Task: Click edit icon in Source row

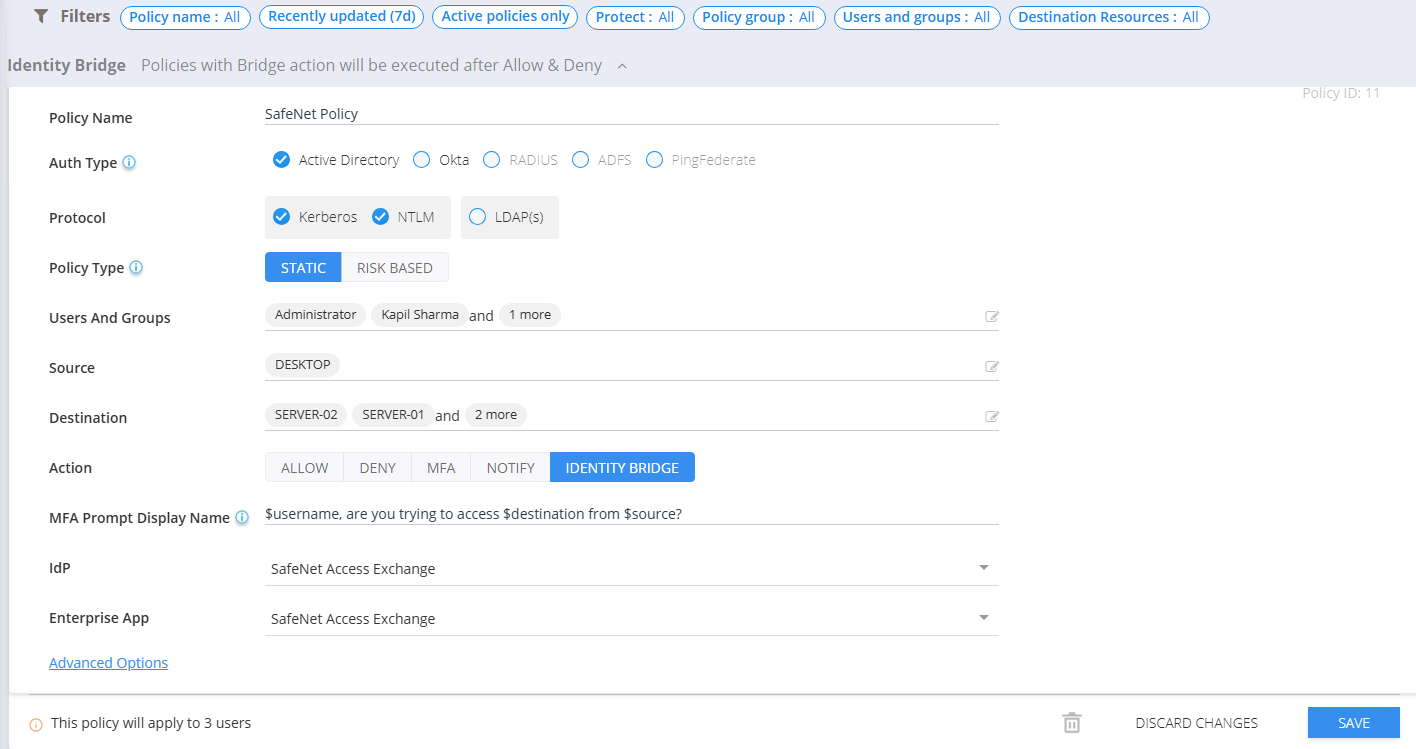Action: pos(992,367)
